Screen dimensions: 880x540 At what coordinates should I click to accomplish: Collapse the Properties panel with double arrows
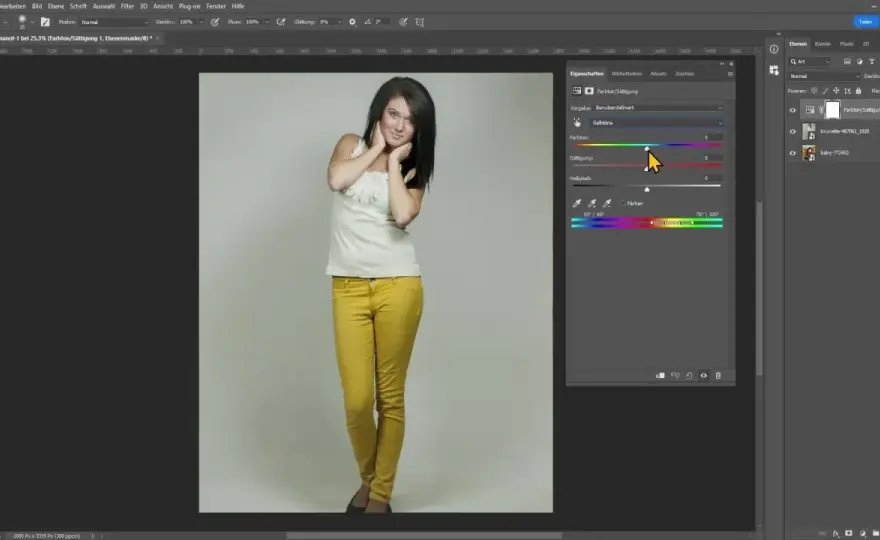click(x=722, y=63)
